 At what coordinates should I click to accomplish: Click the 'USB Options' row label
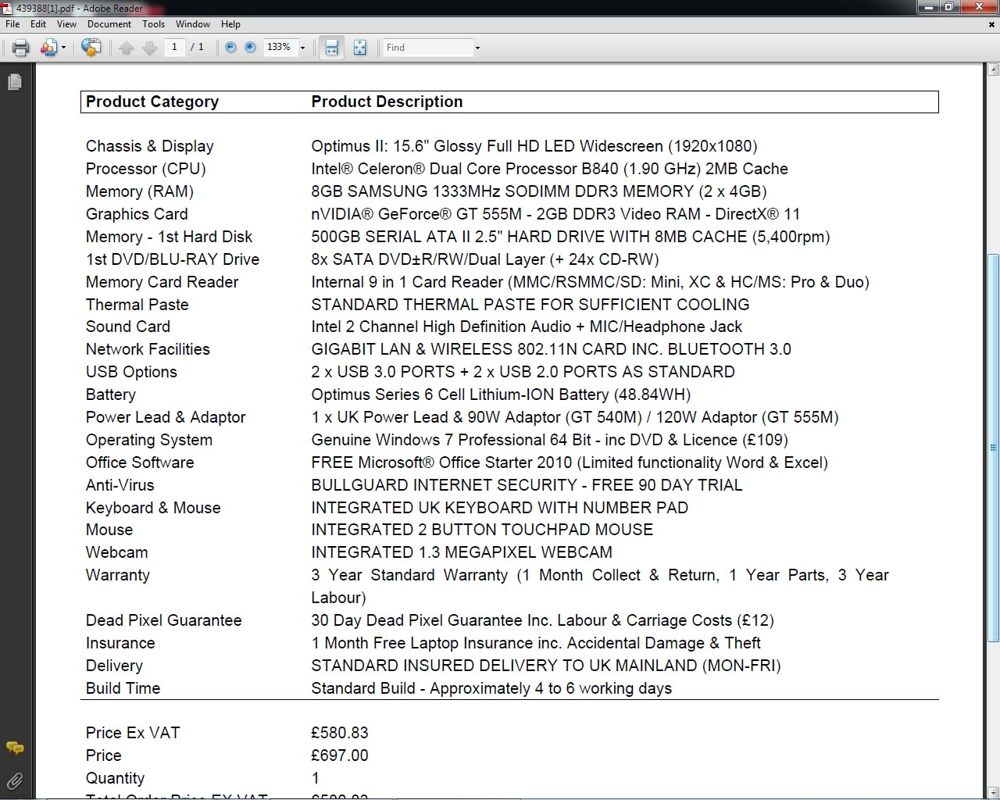[x=131, y=372]
